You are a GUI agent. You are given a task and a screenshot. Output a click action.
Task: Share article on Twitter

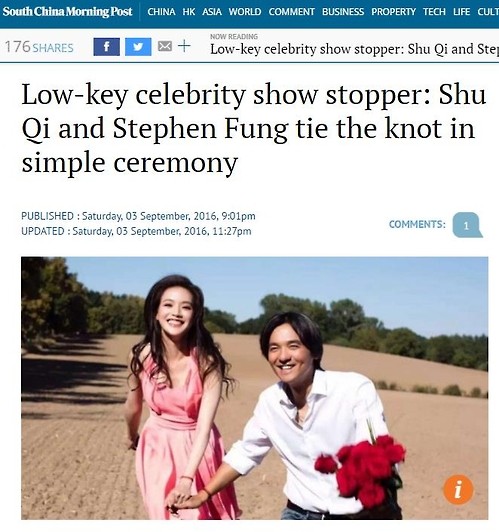click(x=138, y=47)
